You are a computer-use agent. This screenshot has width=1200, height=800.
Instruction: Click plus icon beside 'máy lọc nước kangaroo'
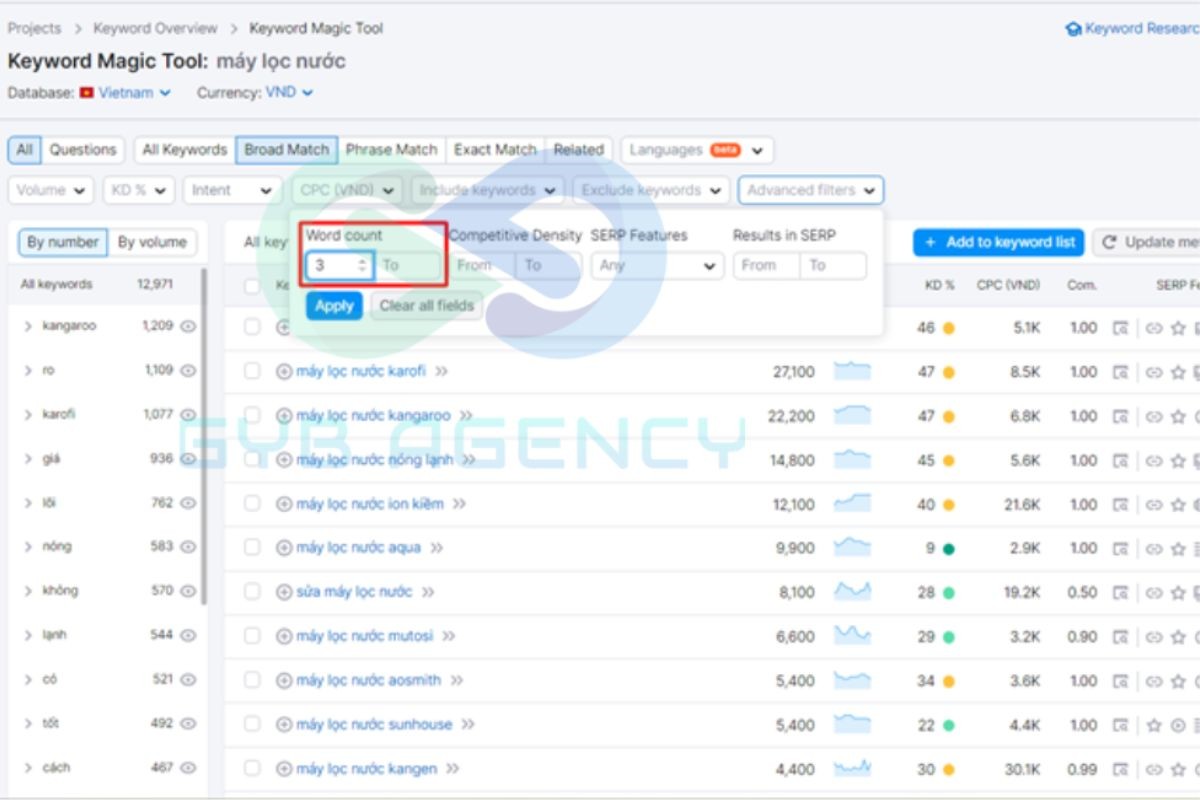284,415
